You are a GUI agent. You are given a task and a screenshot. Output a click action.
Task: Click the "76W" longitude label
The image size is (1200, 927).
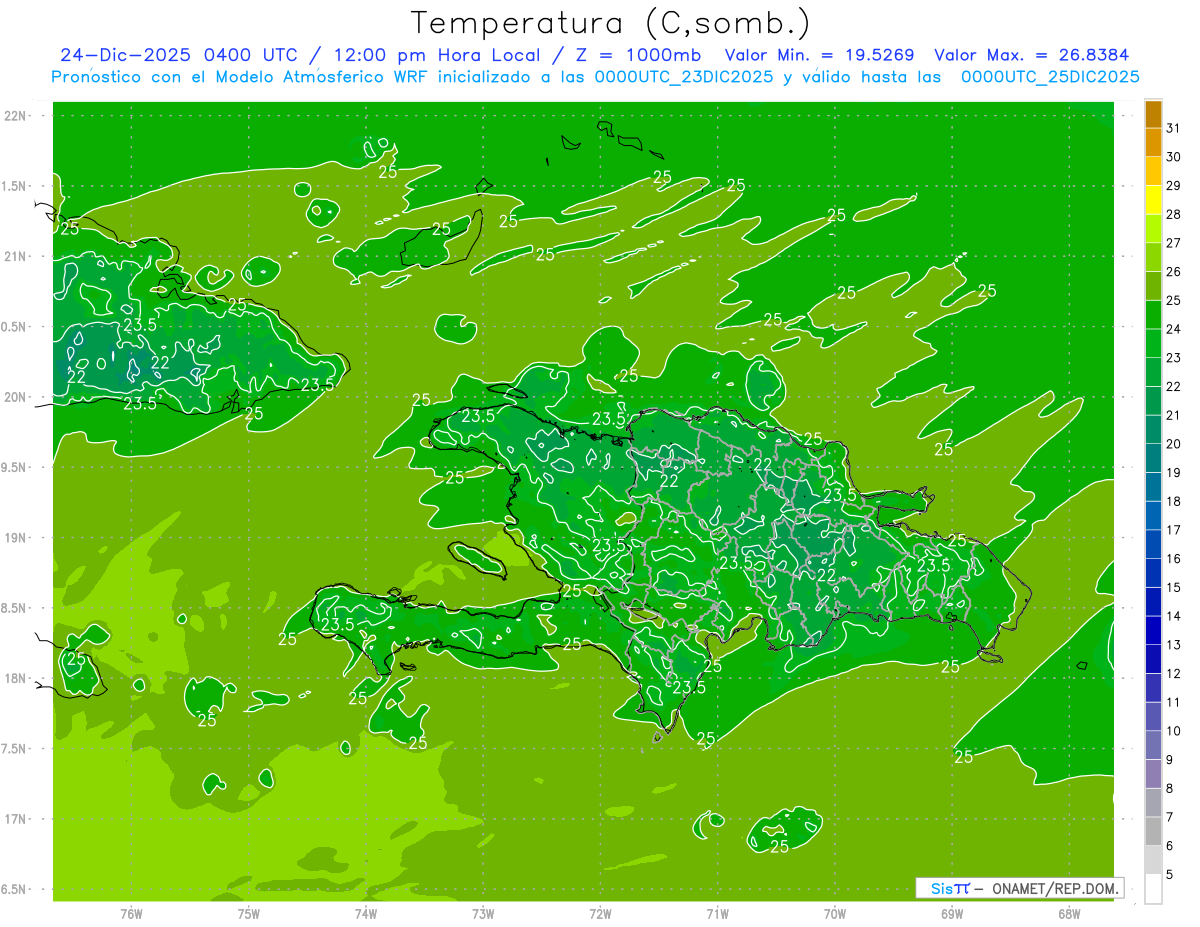pyautogui.click(x=131, y=913)
